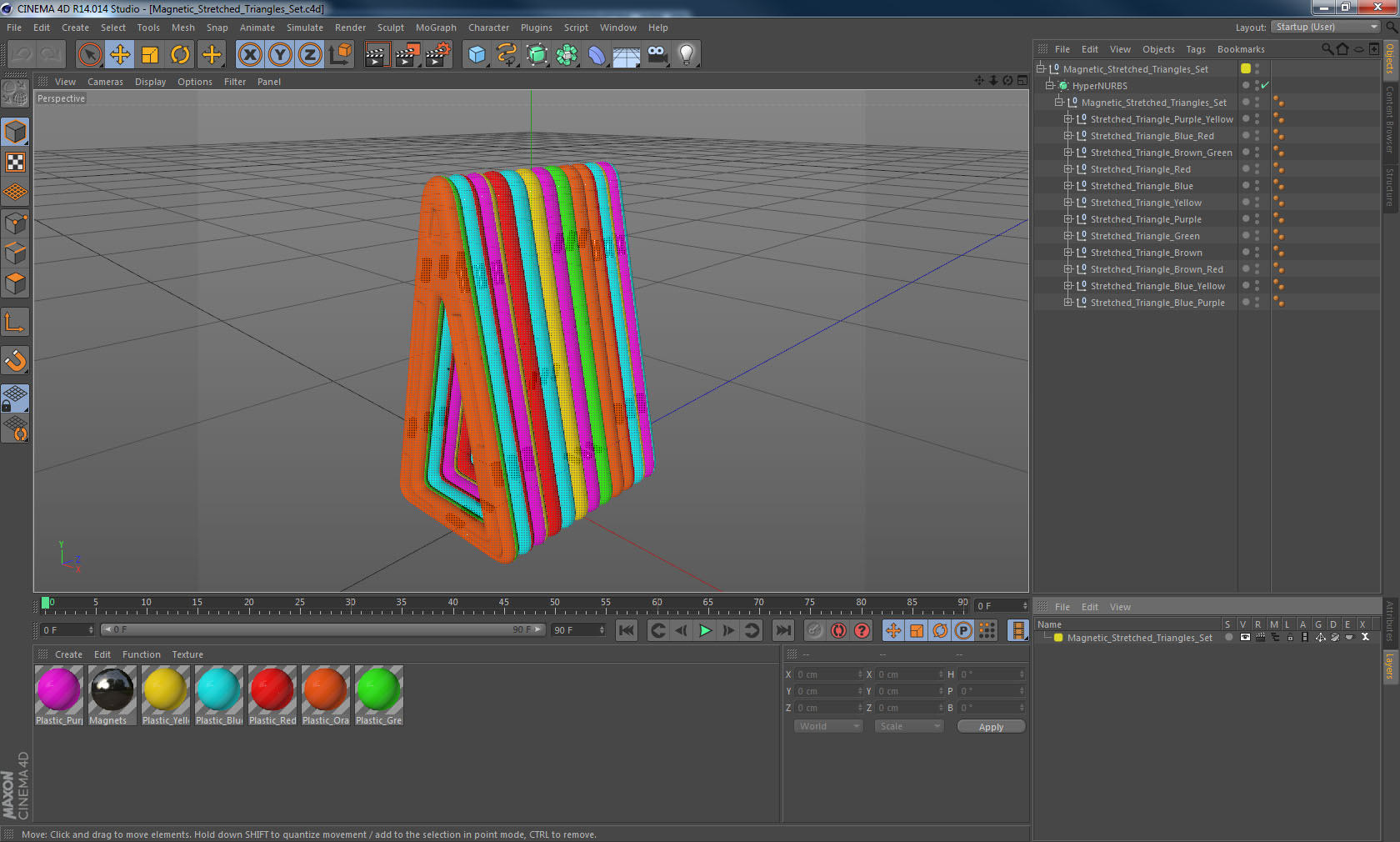
Task: Click the Redo arrow icon
Action: pos(51,55)
